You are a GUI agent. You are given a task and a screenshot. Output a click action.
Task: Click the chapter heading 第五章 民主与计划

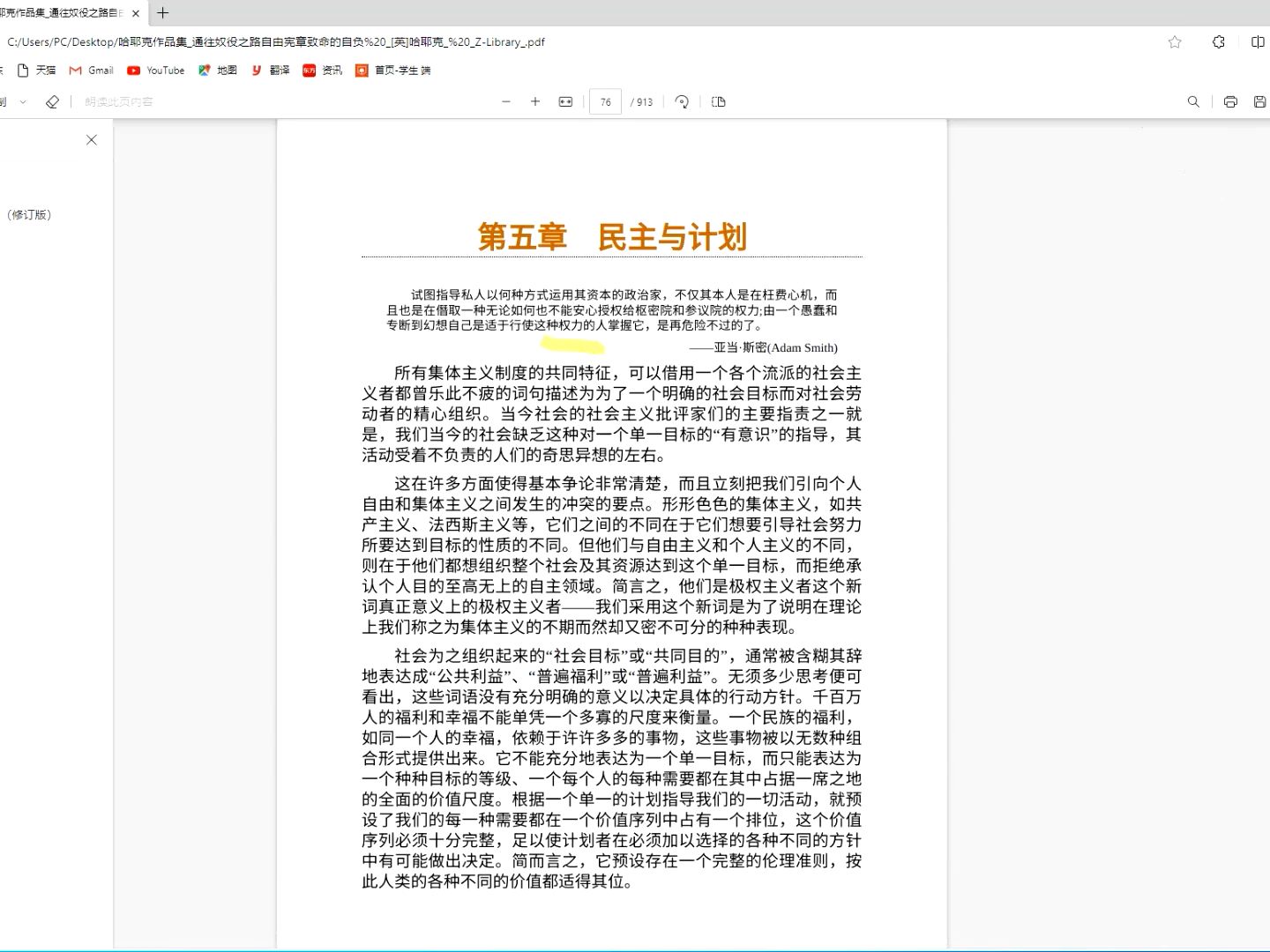coord(612,237)
